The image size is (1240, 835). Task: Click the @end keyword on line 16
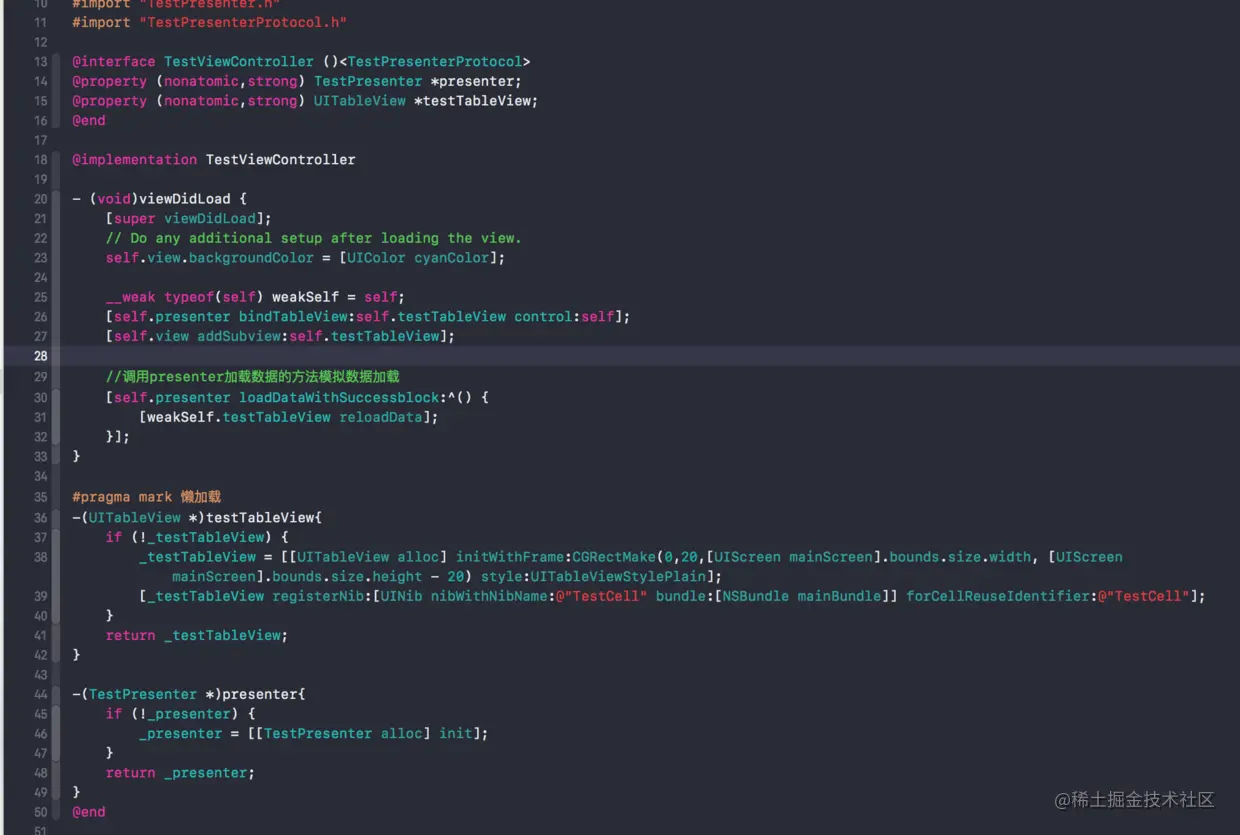click(x=89, y=120)
